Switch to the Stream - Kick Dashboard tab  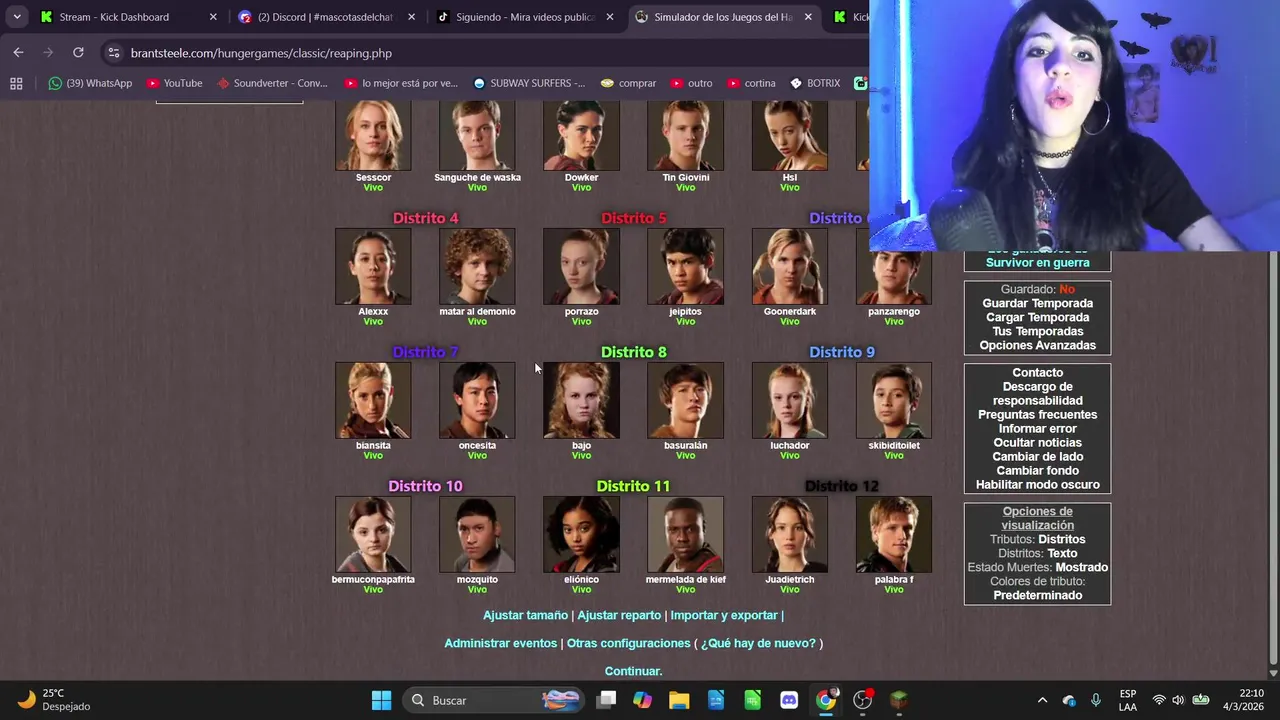[126, 17]
